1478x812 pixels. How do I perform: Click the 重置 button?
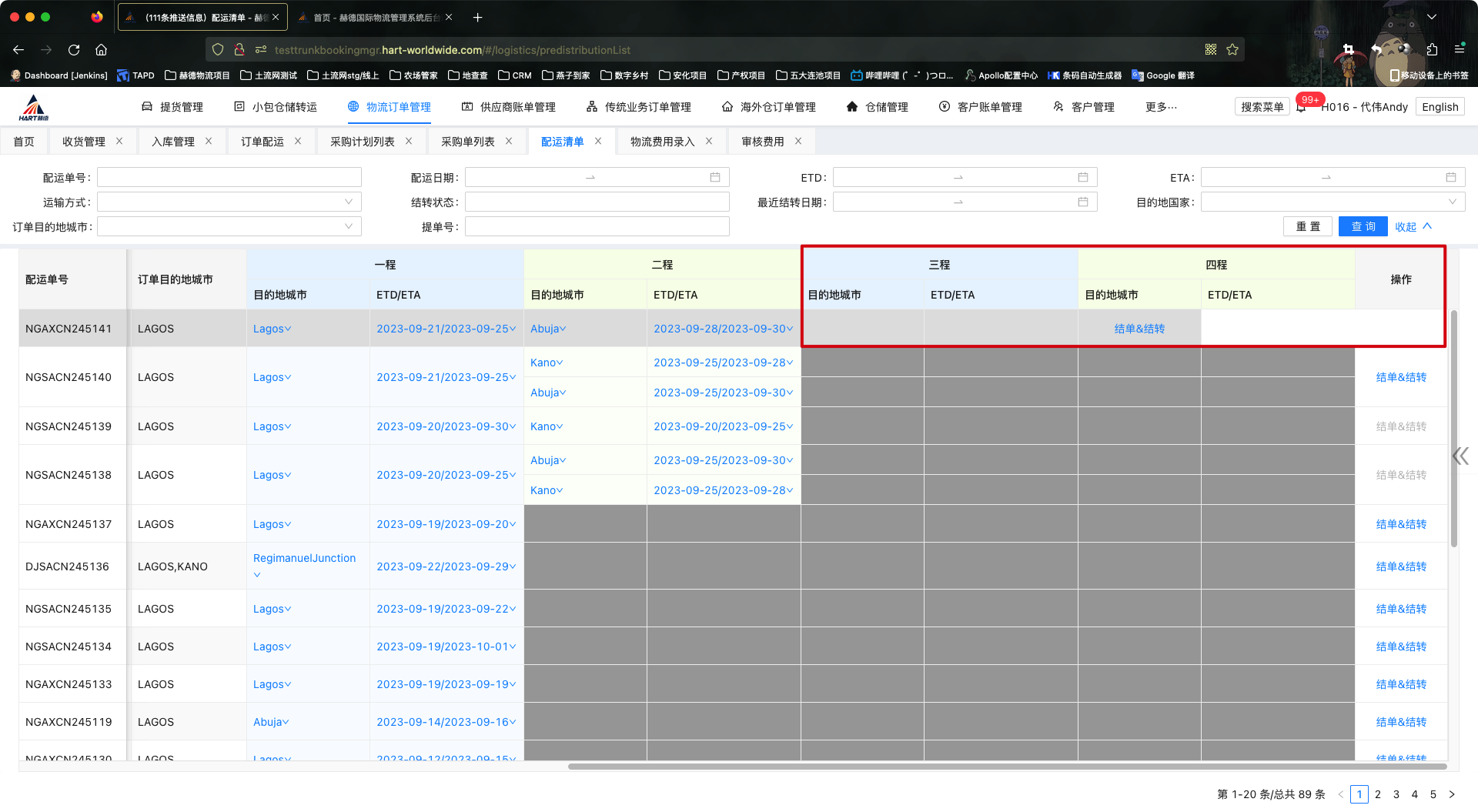pyautogui.click(x=1307, y=227)
